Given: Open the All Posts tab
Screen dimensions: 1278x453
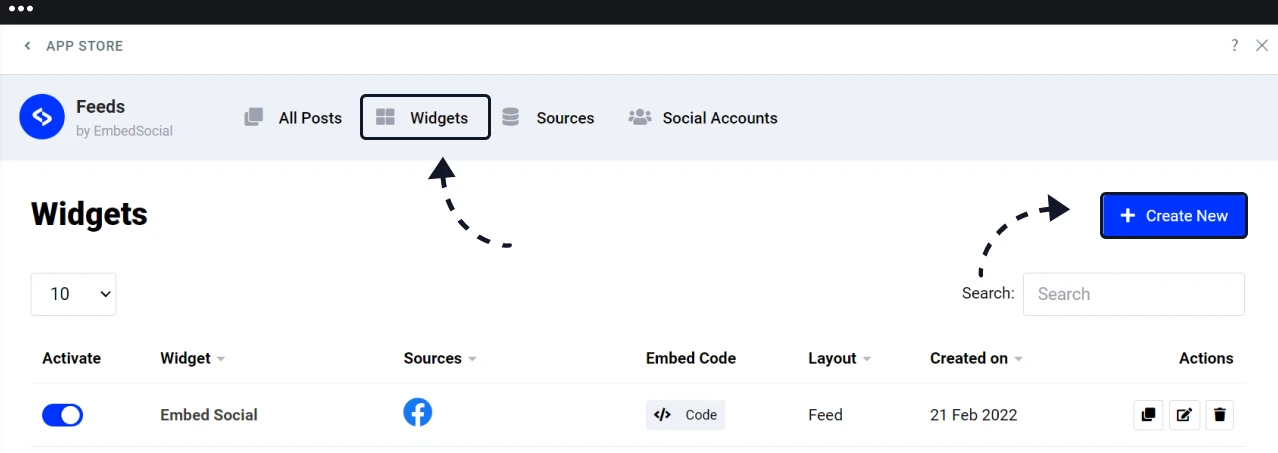Looking at the screenshot, I should (x=293, y=118).
